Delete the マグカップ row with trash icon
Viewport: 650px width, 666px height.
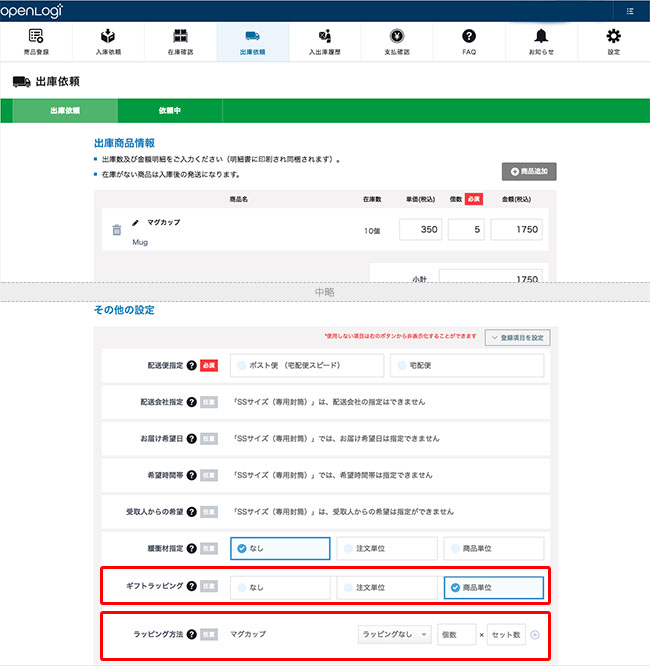[117, 230]
